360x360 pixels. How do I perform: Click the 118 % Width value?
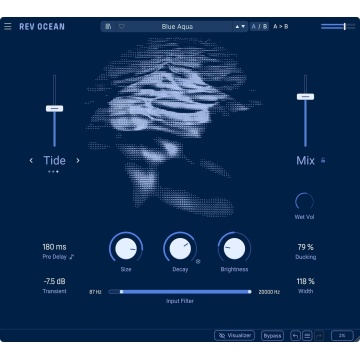tap(306, 281)
